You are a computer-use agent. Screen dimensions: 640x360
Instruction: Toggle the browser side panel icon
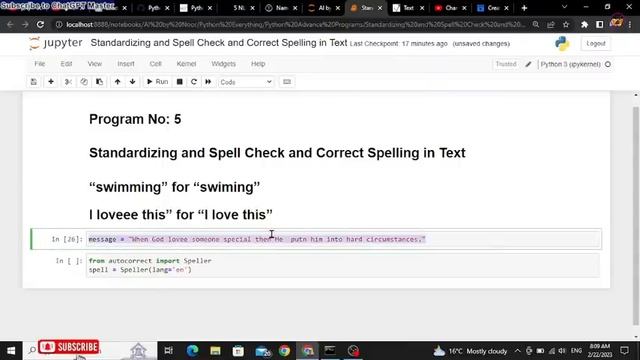(600, 24)
